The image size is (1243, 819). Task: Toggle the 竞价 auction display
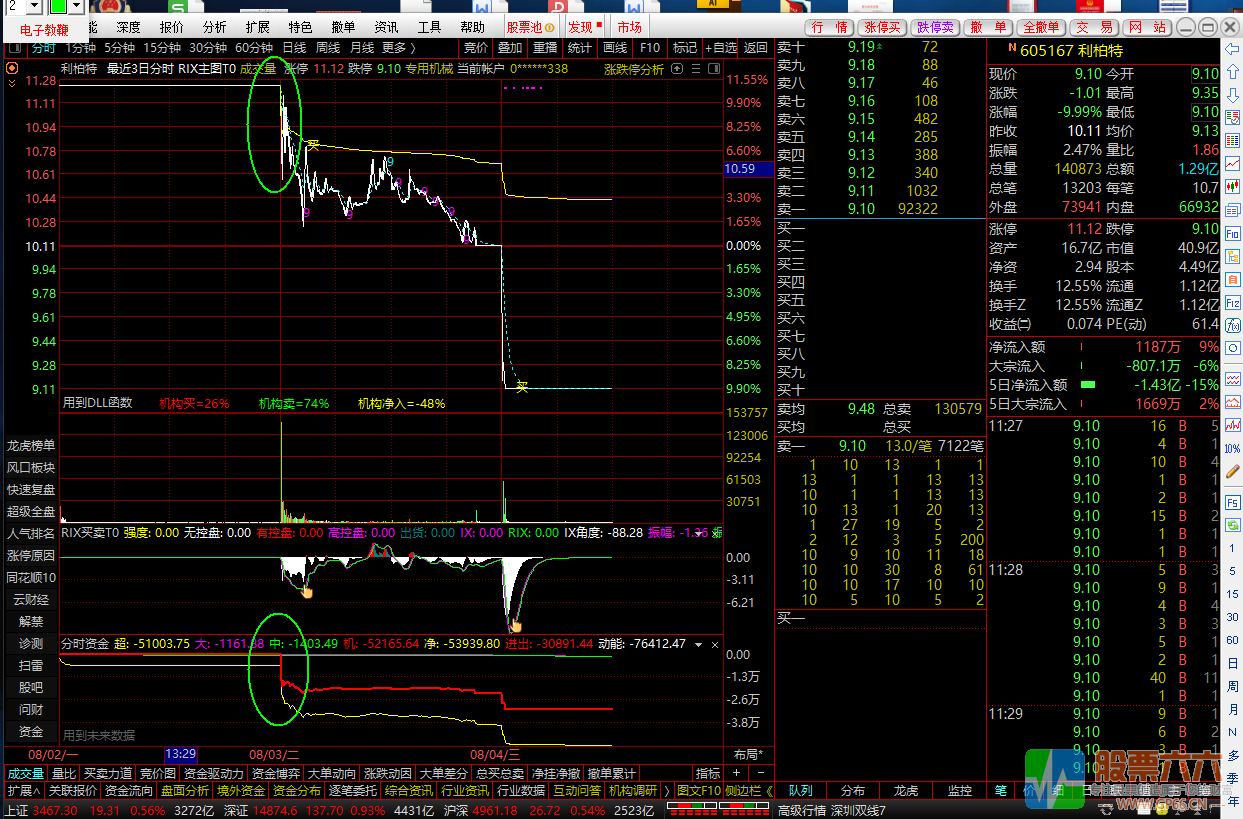(x=476, y=47)
